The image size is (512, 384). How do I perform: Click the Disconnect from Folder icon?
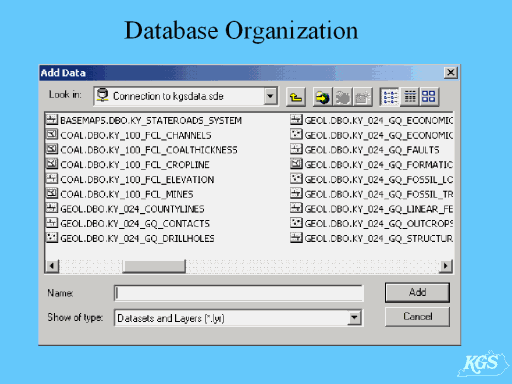point(342,97)
